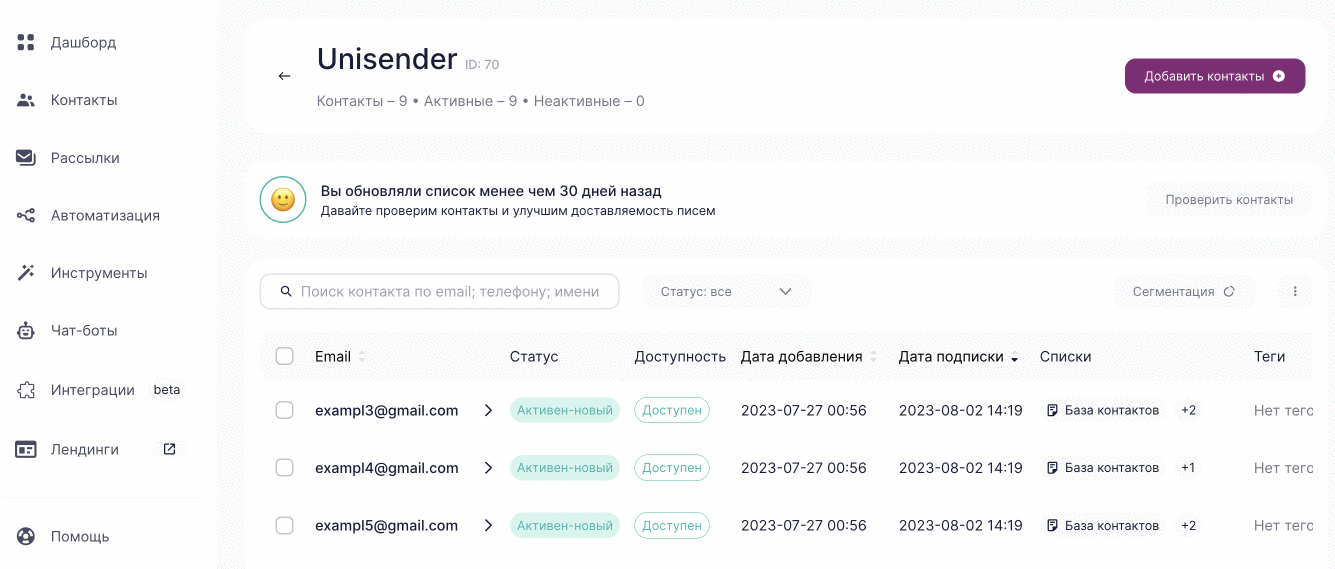Image resolution: width=1335 pixels, height=569 pixels.
Task: Click the Теги column header
Action: click(x=1270, y=356)
